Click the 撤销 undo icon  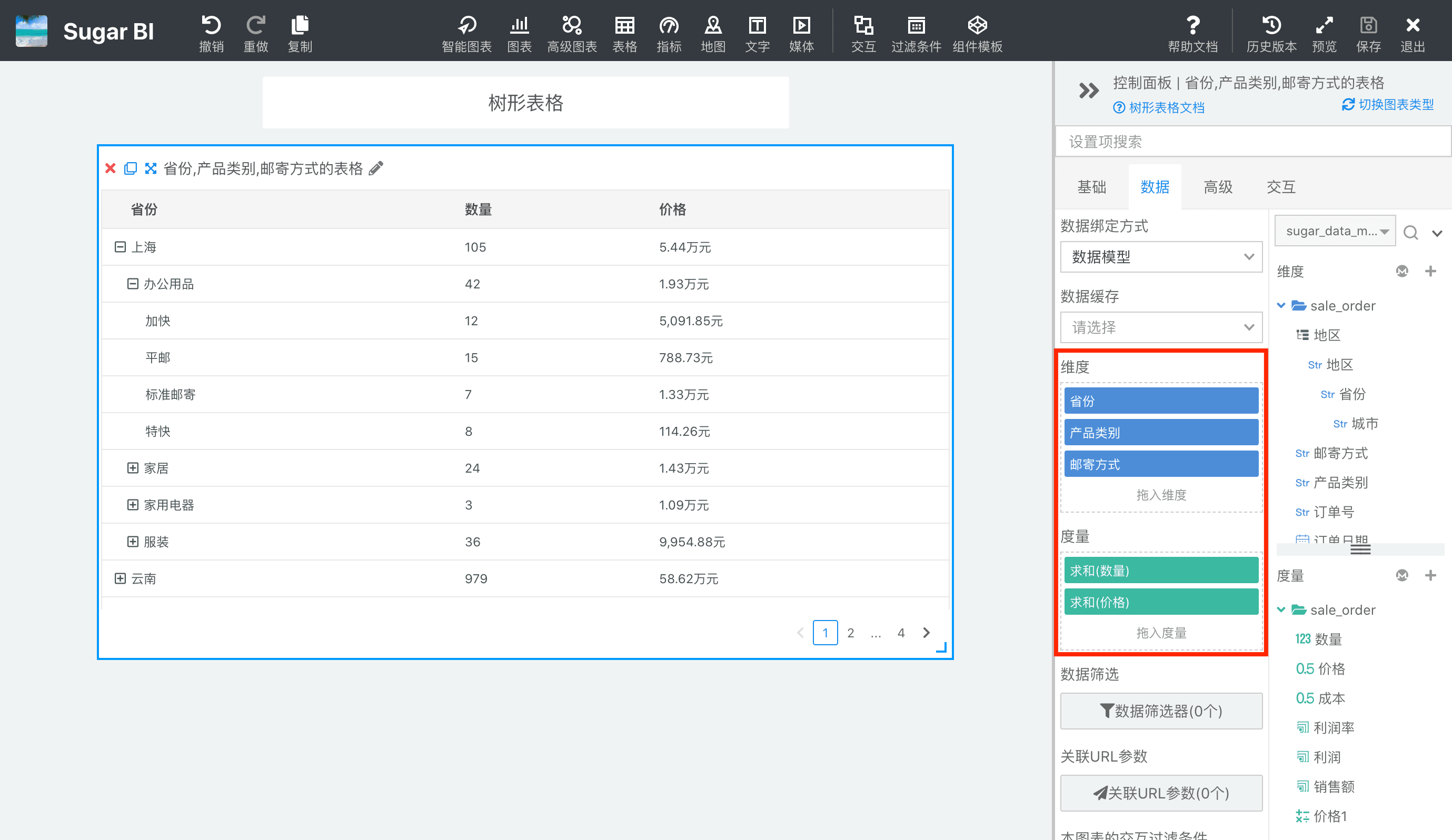pos(211,25)
